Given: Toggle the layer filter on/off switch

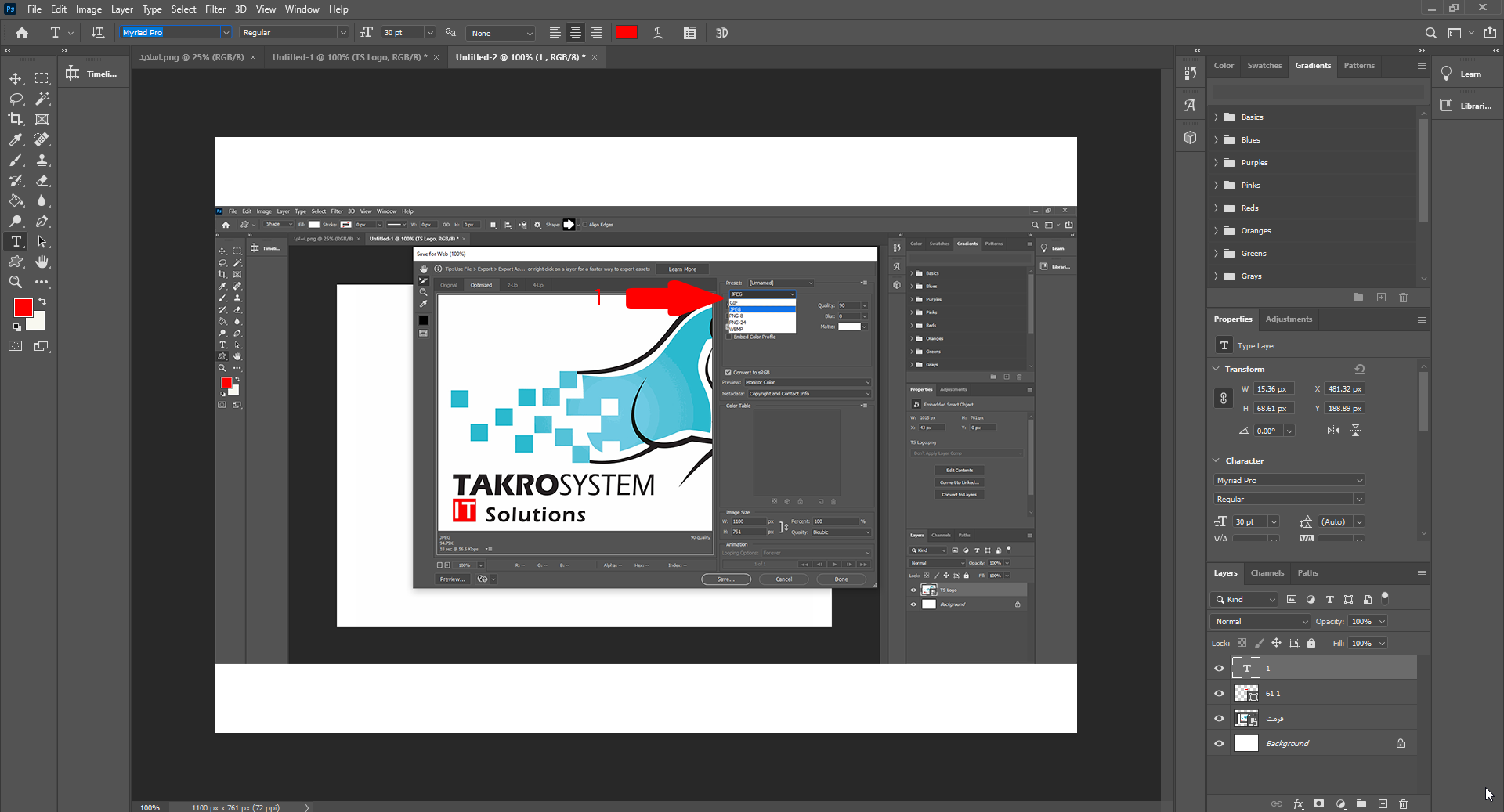Looking at the screenshot, I should (1385, 597).
